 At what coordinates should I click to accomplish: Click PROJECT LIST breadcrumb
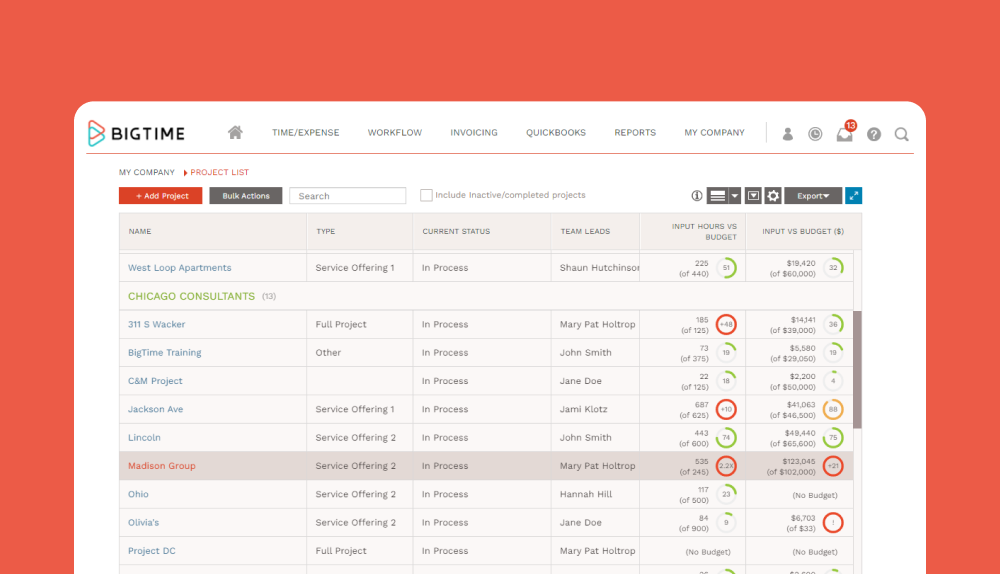tap(219, 172)
